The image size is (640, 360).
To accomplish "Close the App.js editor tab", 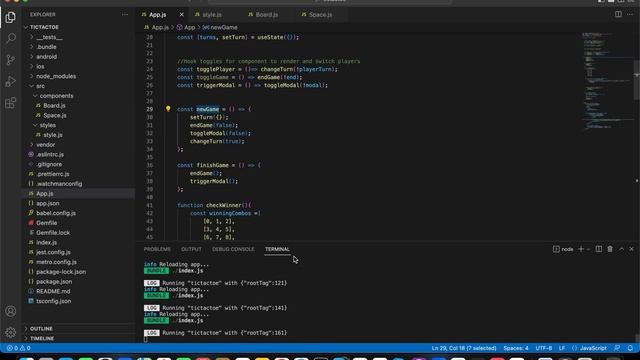I will (182, 14).
